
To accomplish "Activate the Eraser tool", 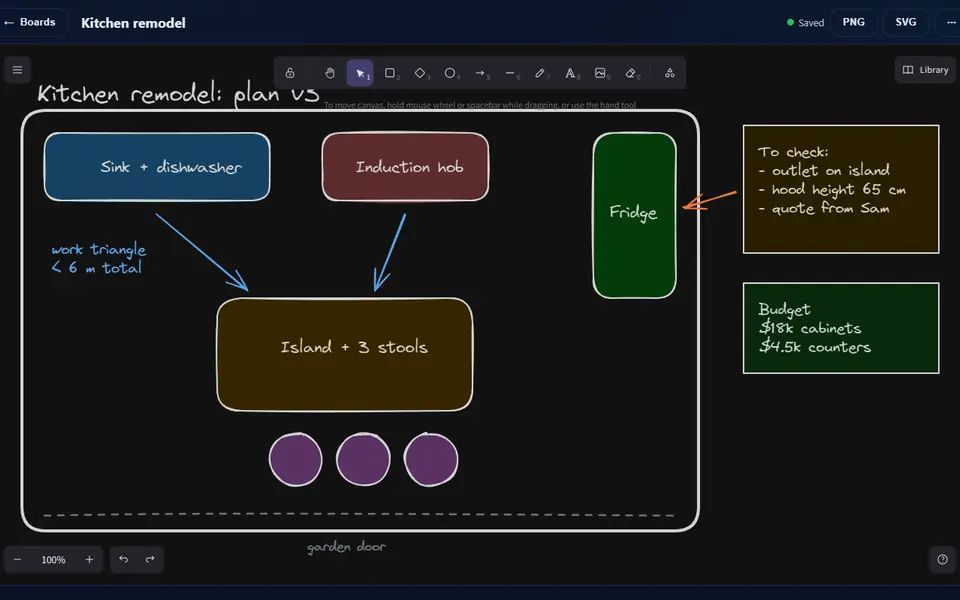I will 631,73.
